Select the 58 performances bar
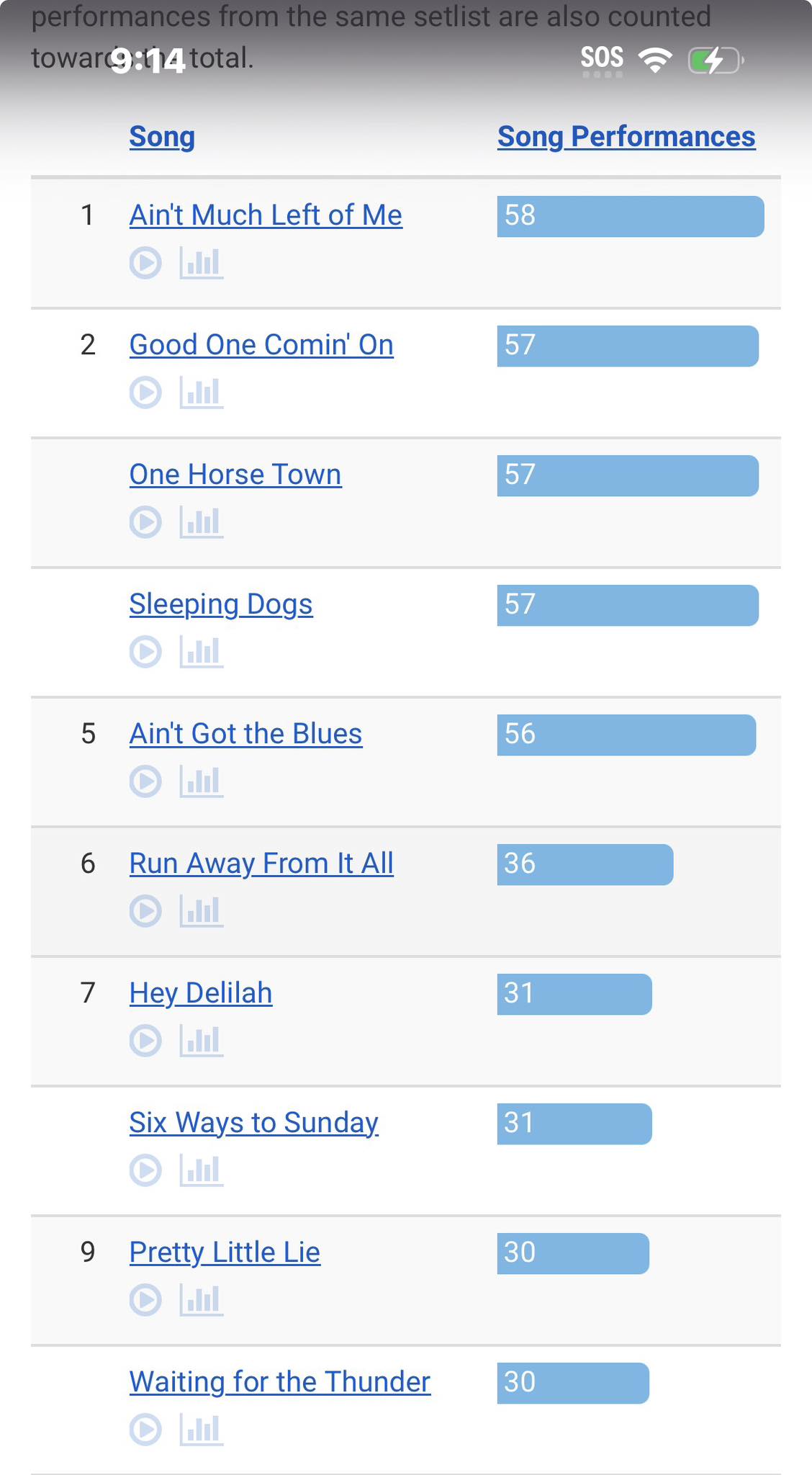This screenshot has width=812, height=1475. 631,216
